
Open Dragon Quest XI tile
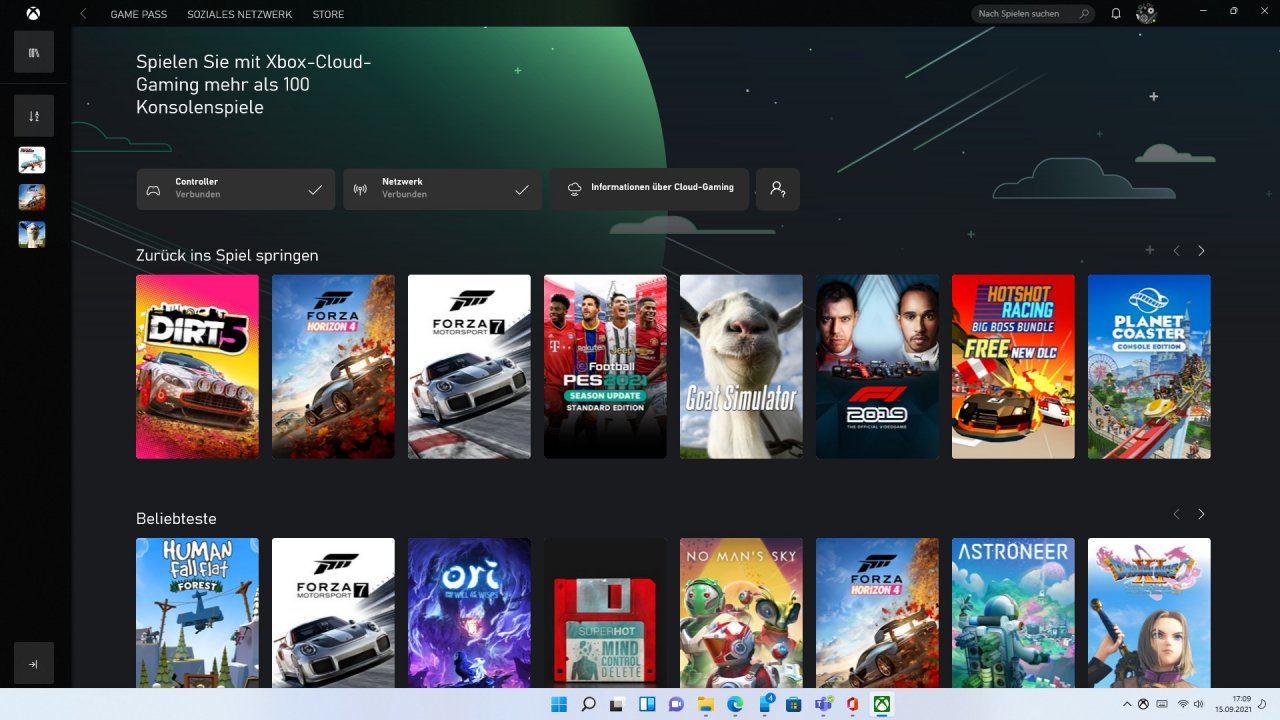(1149, 613)
